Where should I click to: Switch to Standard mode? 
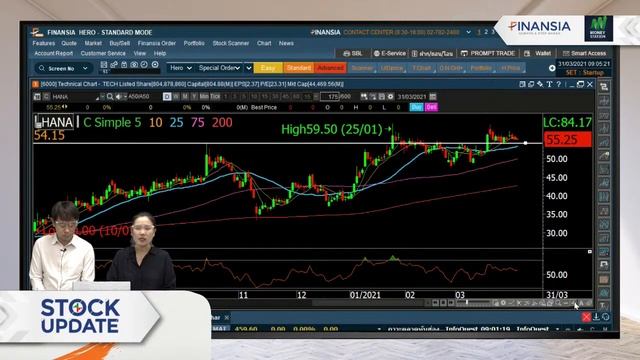[x=298, y=68]
